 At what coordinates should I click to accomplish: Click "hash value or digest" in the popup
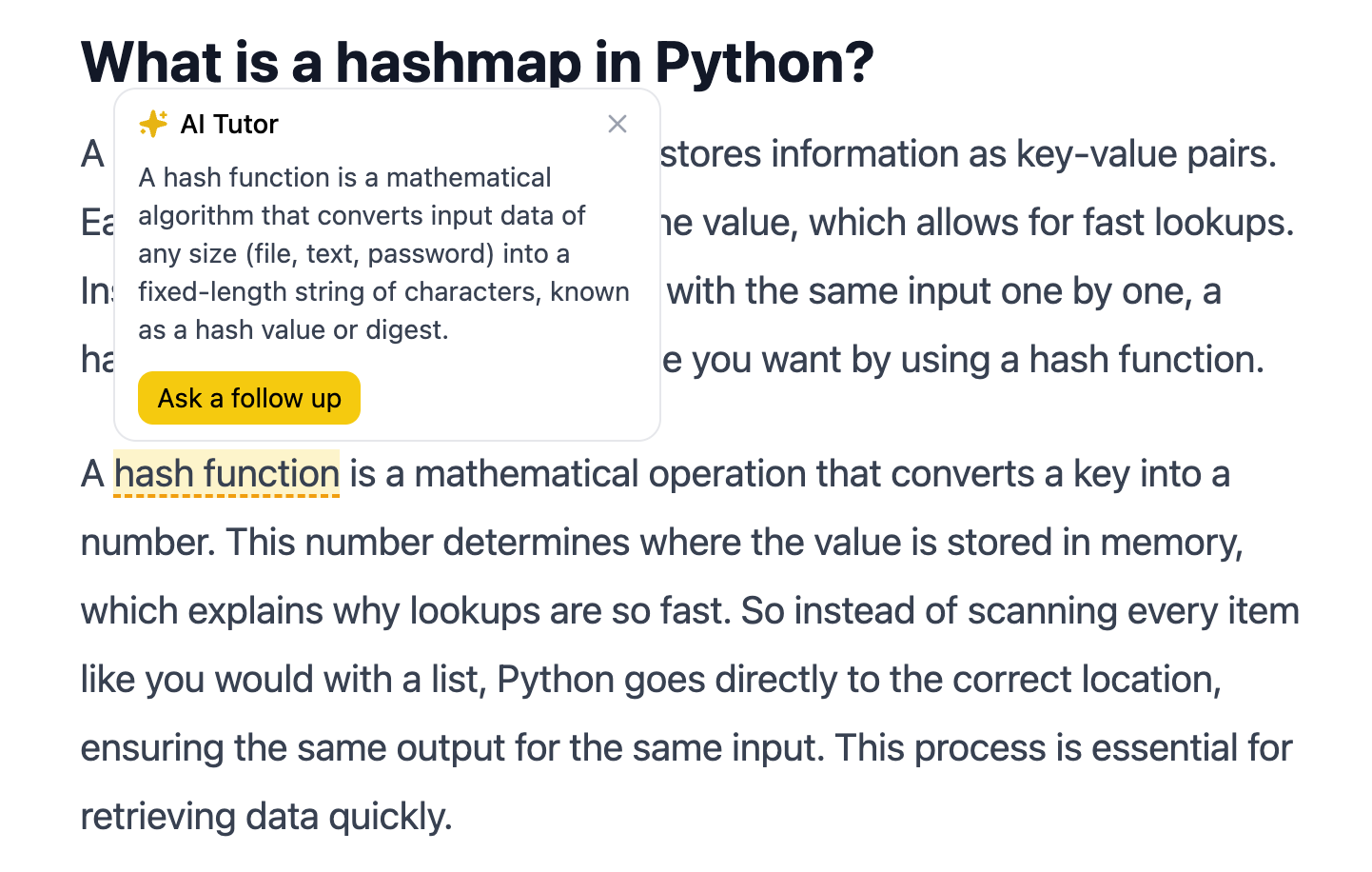322,329
